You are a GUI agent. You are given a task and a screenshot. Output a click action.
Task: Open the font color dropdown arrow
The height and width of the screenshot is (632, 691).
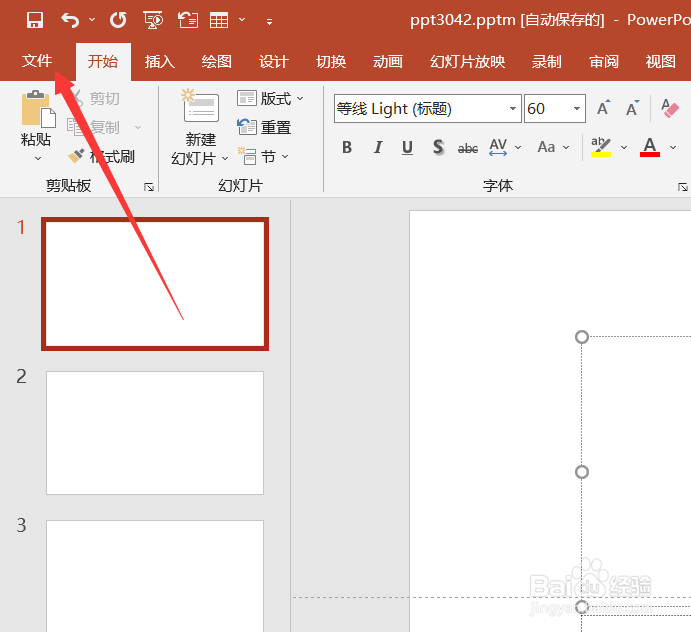[673, 147]
